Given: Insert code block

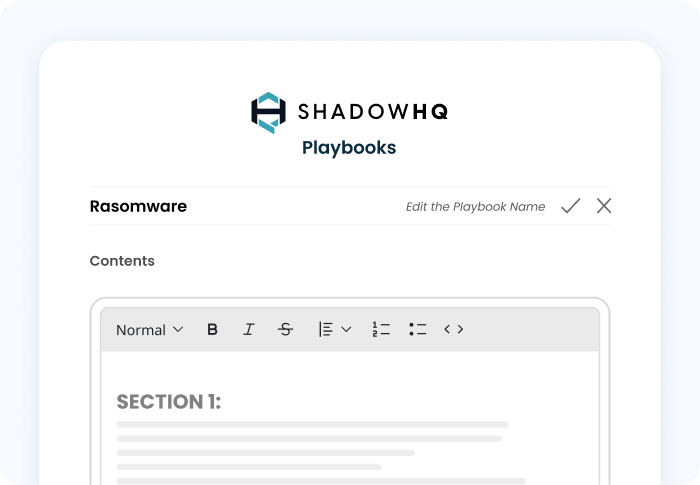Looking at the screenshot, I should (x=454, y=330).
